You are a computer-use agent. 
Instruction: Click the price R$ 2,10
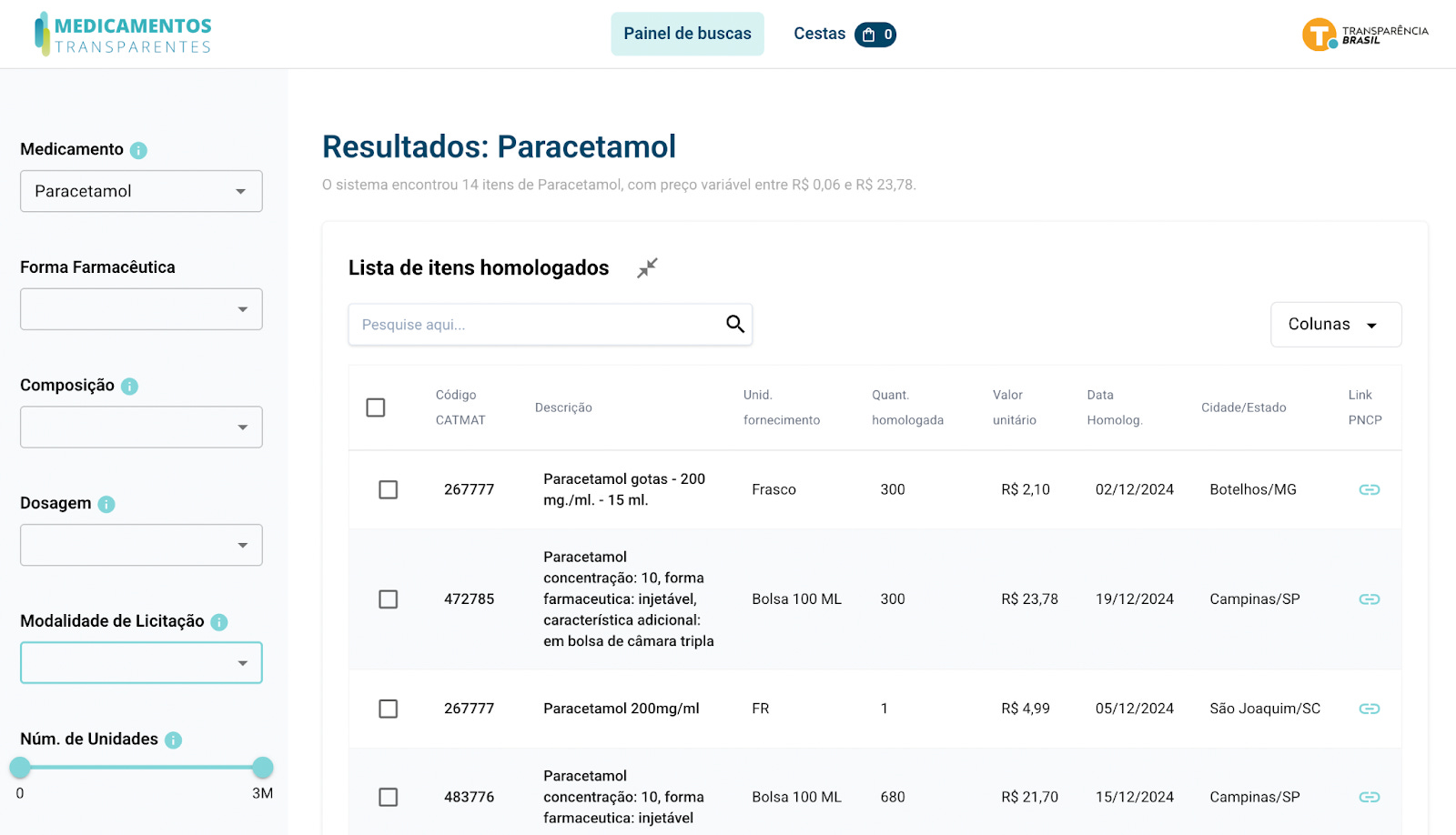[x=1026, y=489]
